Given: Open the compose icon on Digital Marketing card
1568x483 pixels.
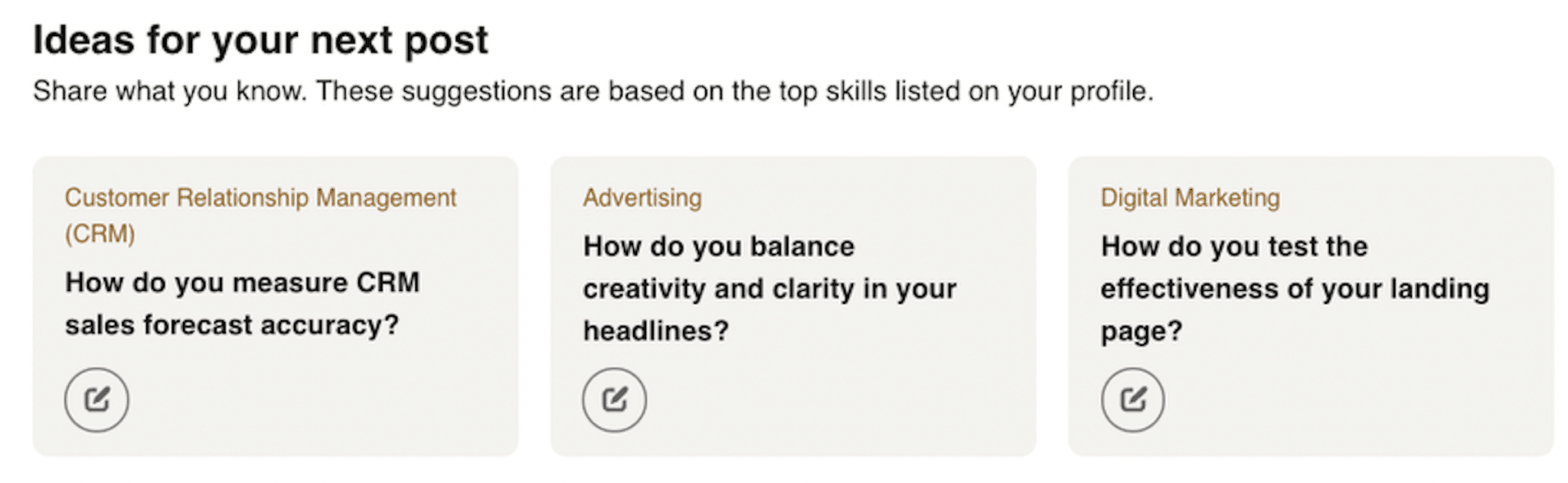Looking at the screenshot, I should [1132, 400].
